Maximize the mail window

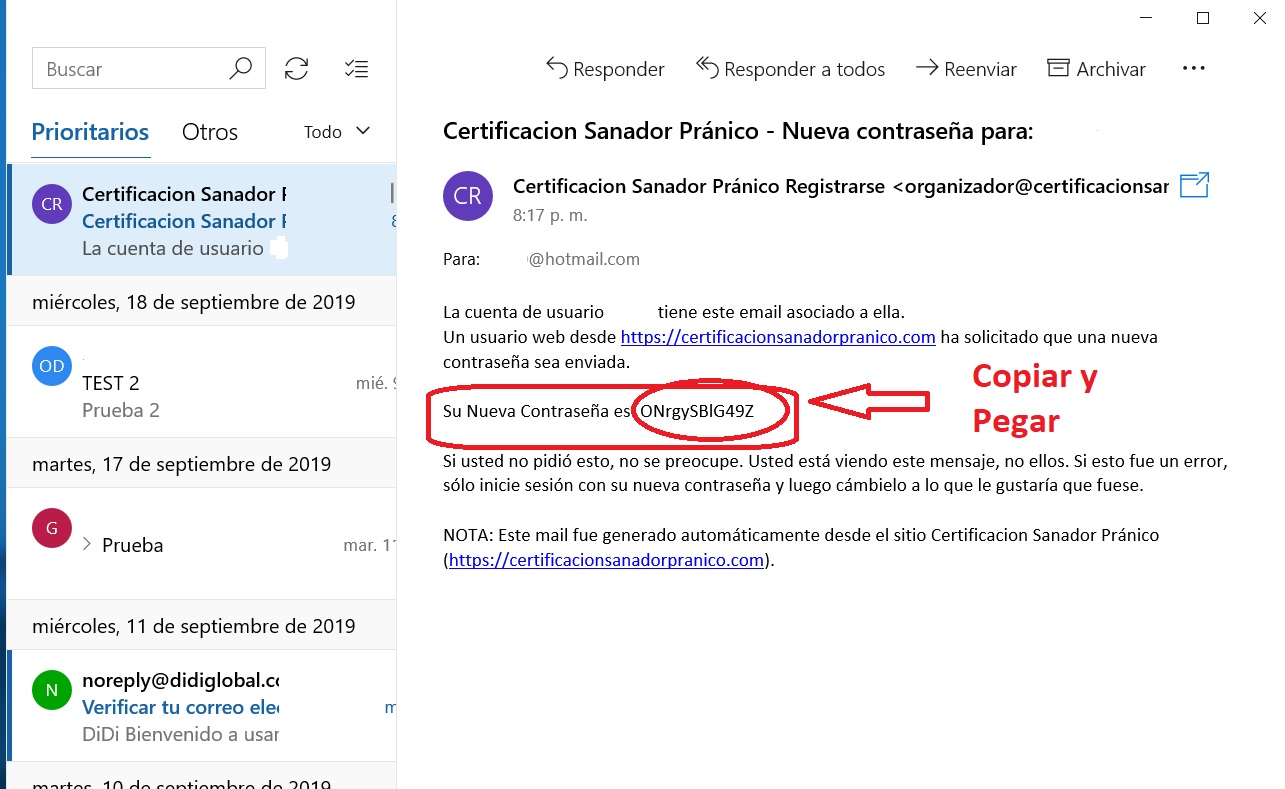[x=1203, y=18]
